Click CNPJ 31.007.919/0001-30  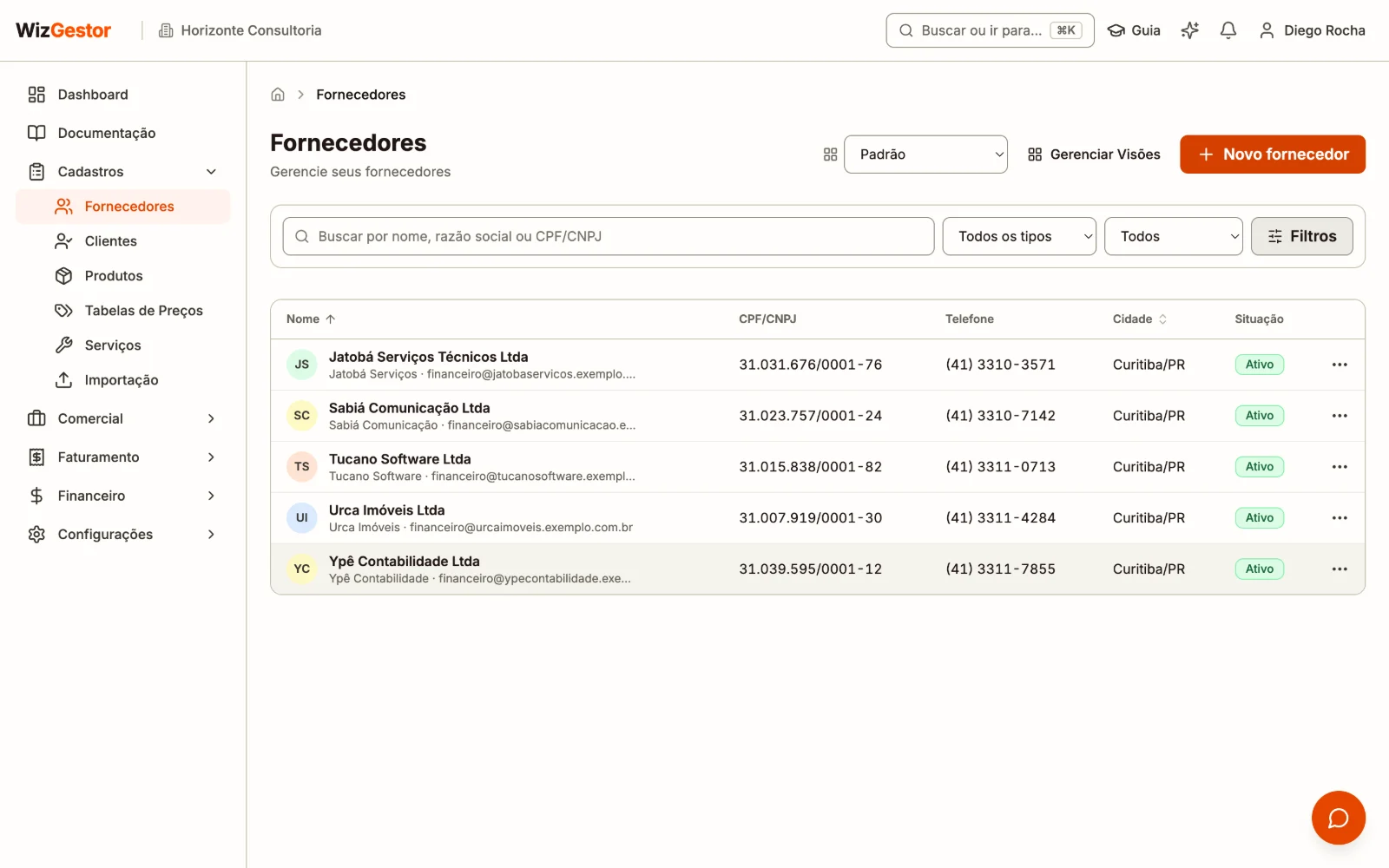pyautogui.click(x=810, y=518)
